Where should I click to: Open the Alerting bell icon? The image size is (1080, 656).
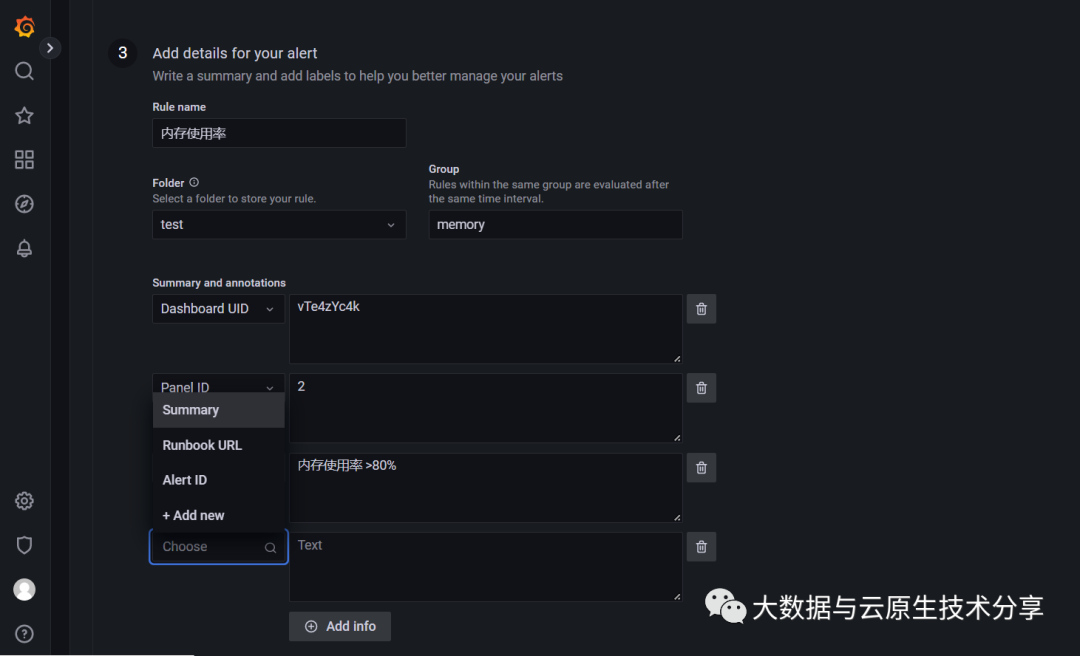pyautogui.click(x=25, y=249)
